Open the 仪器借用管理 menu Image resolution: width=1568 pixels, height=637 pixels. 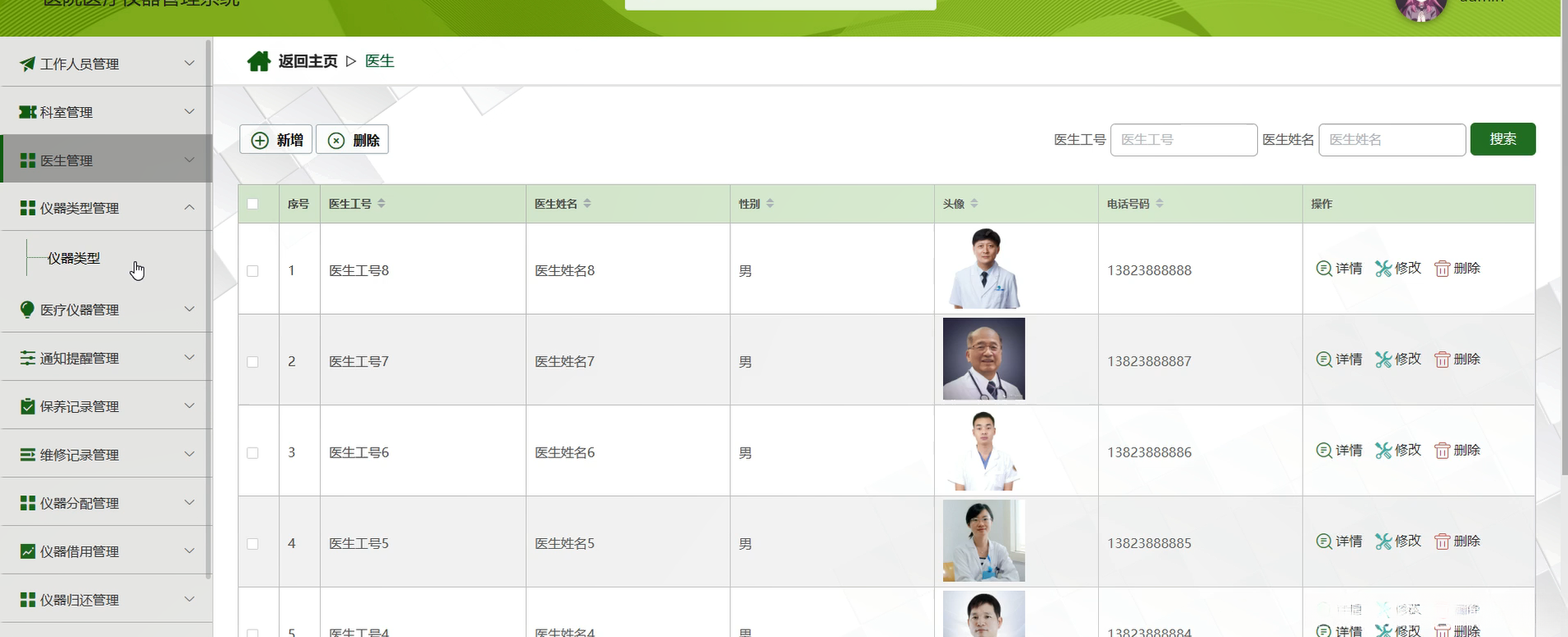[106, 551]
